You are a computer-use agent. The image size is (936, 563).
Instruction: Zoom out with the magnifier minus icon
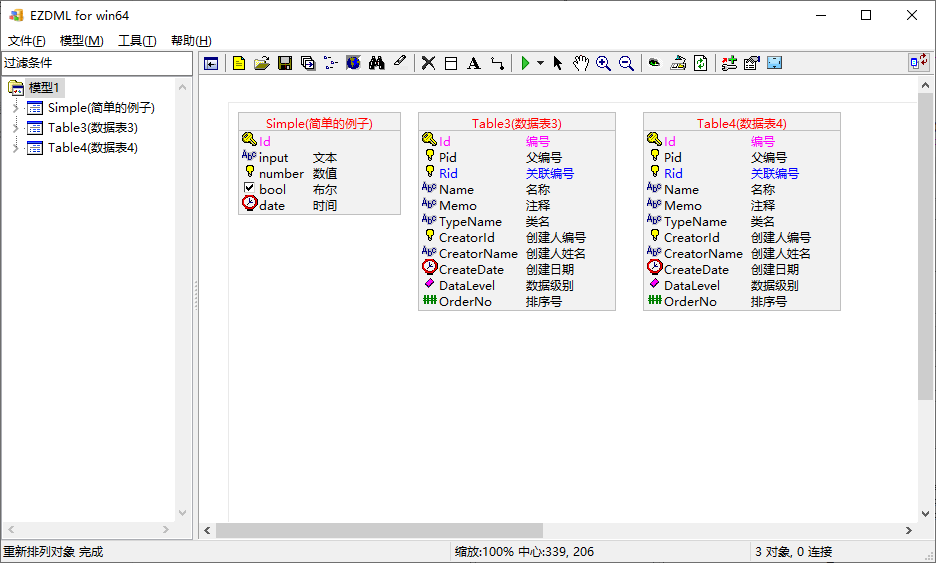coord(626,63)
